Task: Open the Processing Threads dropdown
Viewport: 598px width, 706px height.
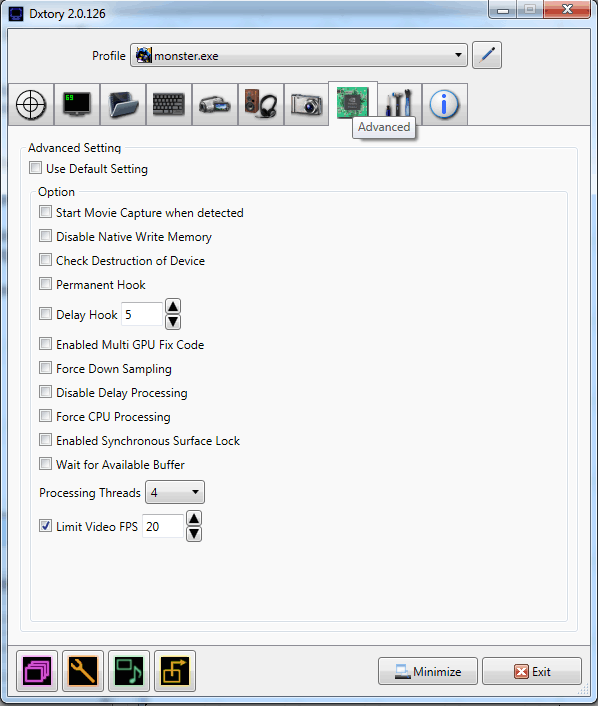Action: pos(175,492)
